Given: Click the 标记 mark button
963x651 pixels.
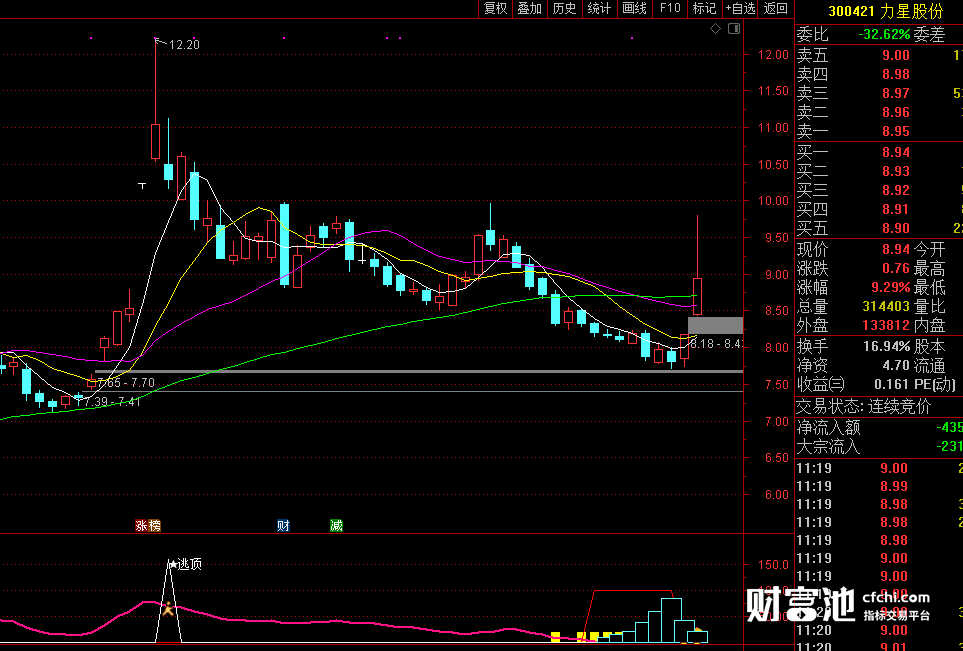Looking at the screenshot, I should pyautogui.click(x=704, y=8).
